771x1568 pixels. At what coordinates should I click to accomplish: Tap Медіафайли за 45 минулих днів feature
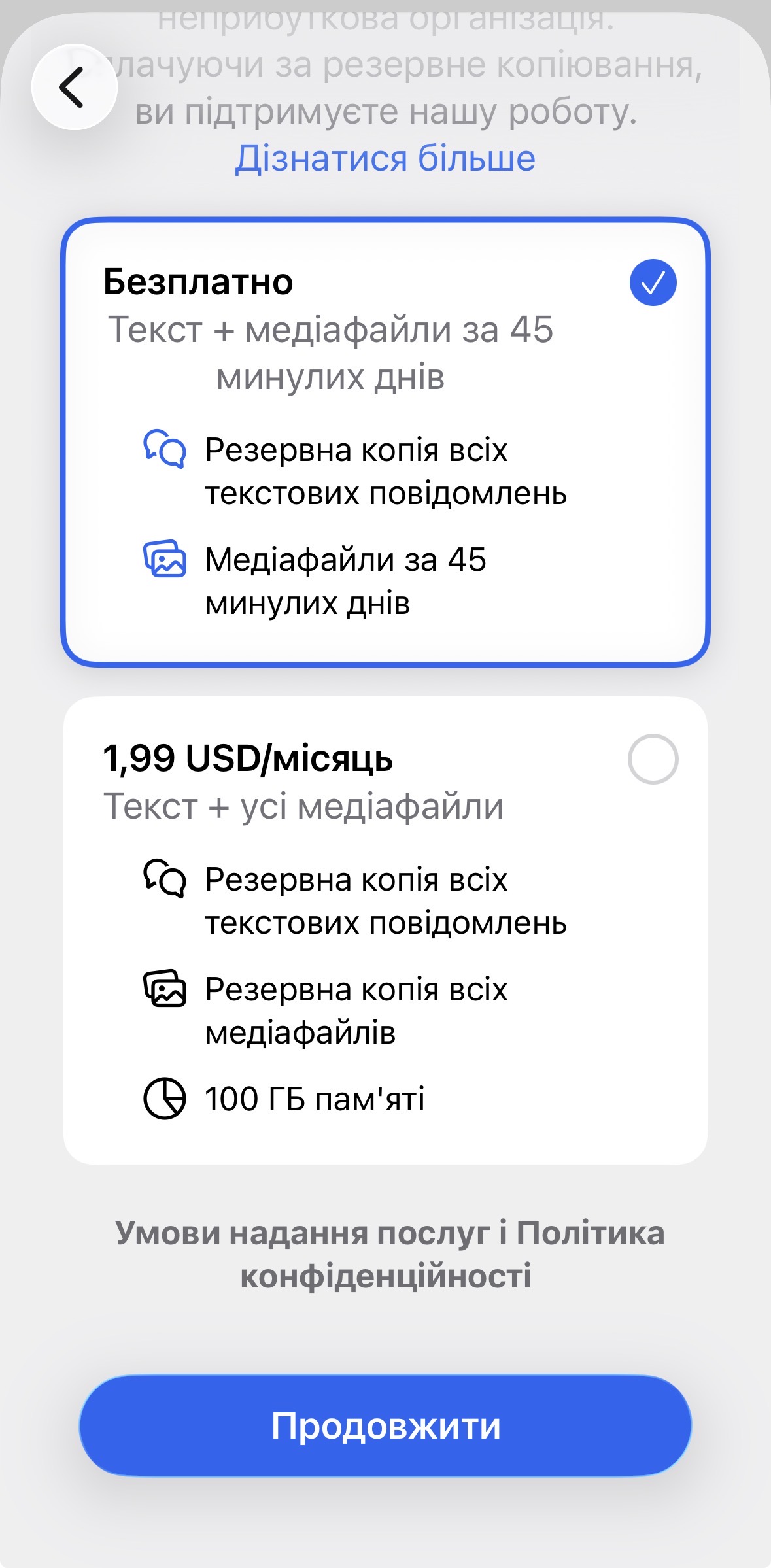pos(345,581)
